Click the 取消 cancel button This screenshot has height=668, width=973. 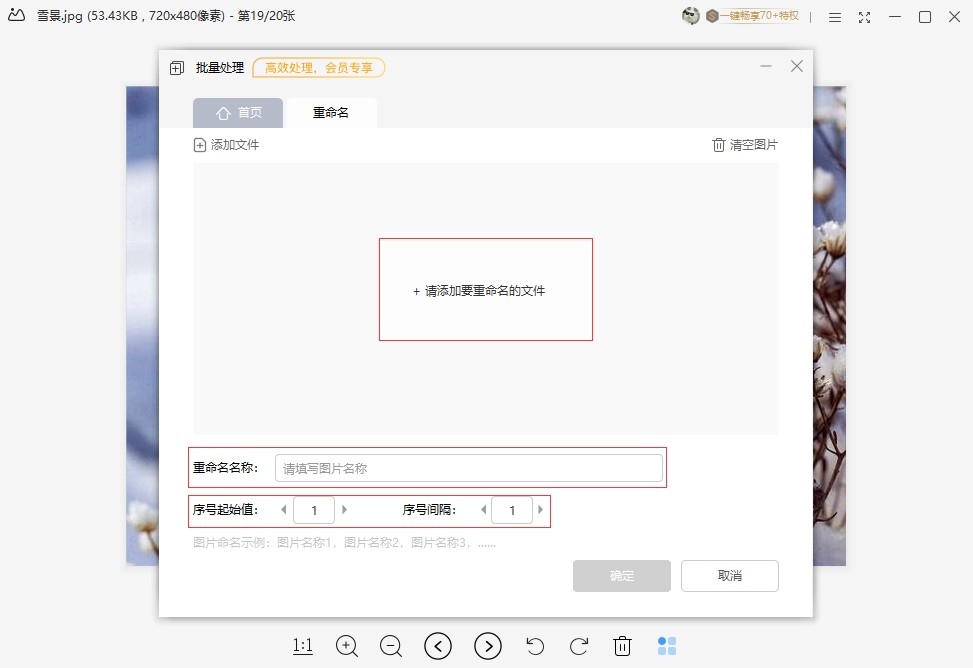pos(729,575)
